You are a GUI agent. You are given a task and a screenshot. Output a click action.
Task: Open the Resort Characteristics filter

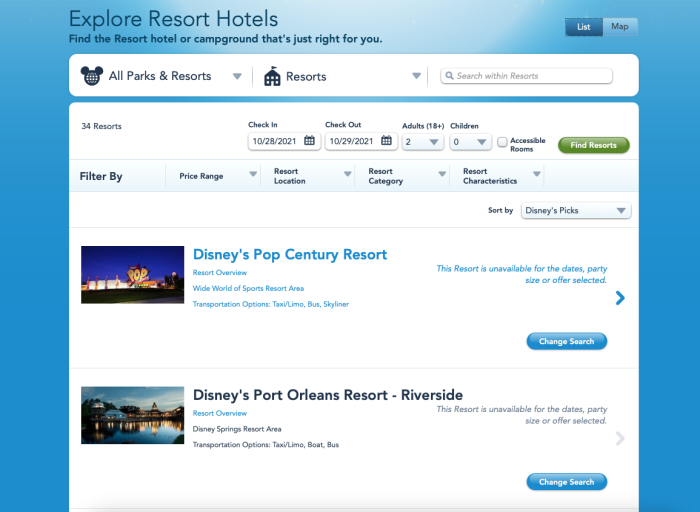pos(500,176)
